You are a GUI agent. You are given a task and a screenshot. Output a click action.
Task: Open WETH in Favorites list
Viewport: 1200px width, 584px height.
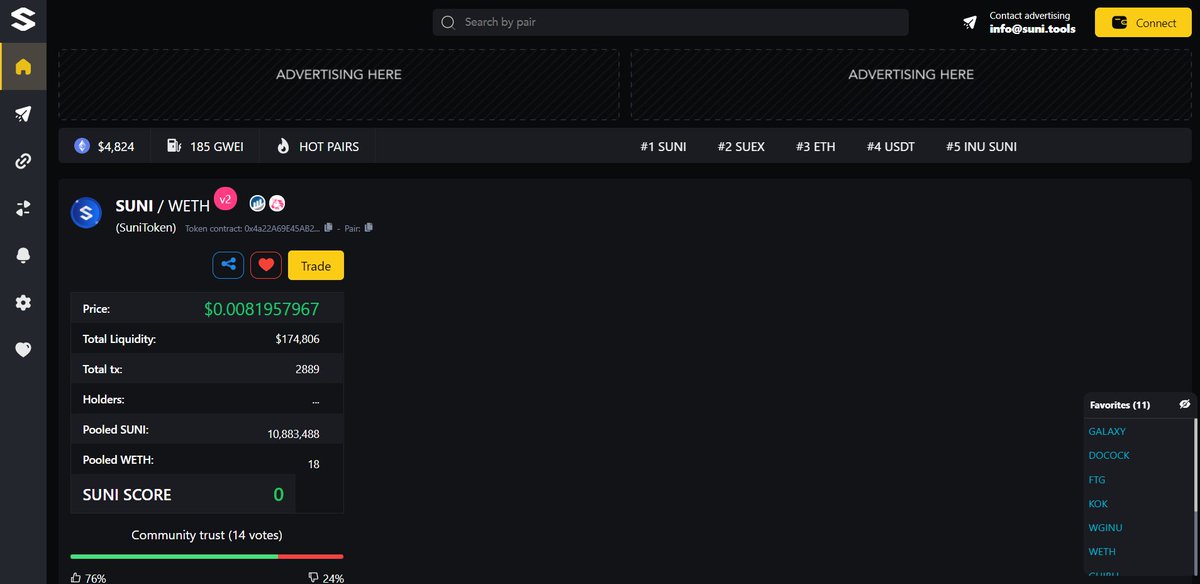click(x=1102, y=552)
